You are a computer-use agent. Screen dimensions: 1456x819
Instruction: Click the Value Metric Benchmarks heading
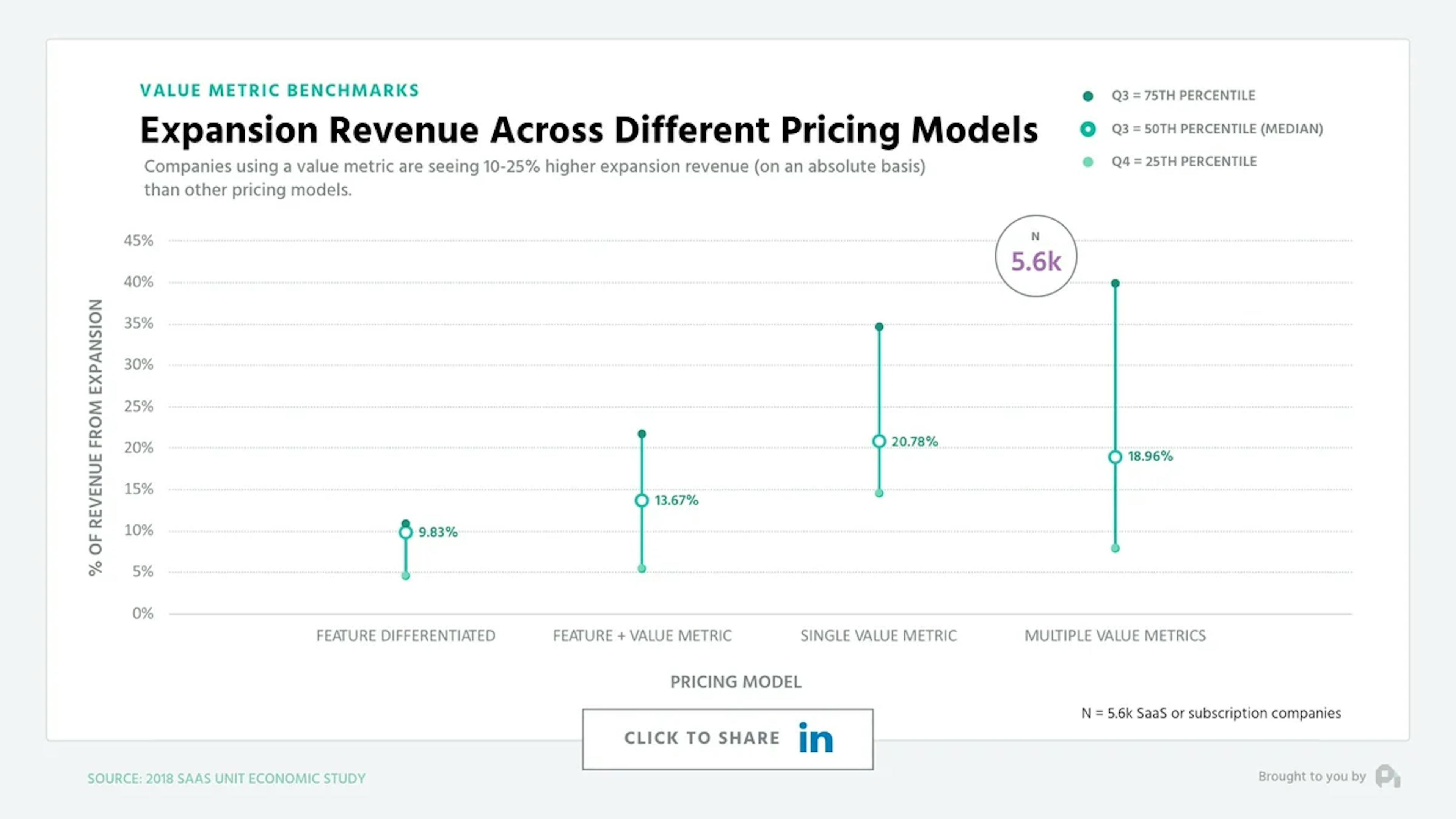point(280,91)
